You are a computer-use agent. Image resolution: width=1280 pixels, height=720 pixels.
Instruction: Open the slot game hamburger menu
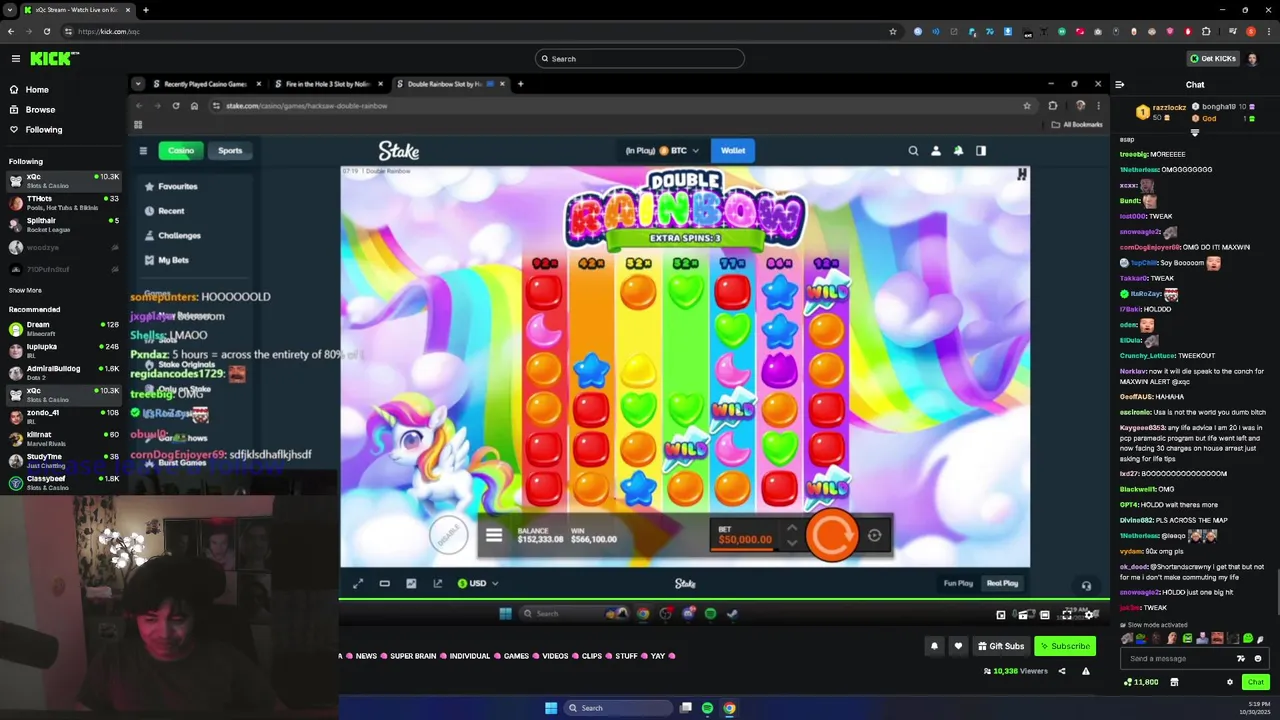(494, 535)
